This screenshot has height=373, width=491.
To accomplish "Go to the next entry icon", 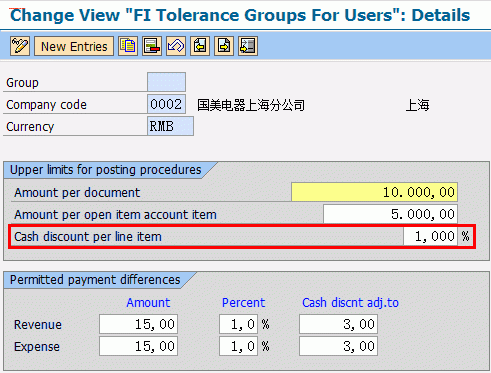I will pyautogui.click(x=224, y=46).
